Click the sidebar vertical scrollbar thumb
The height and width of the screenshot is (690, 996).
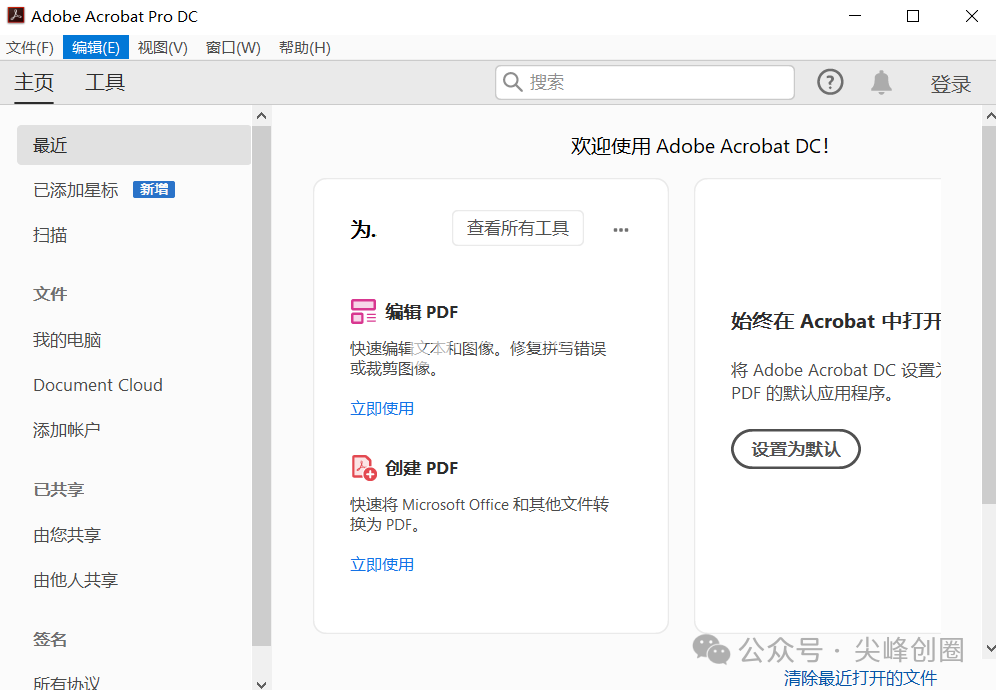point(261,386)
